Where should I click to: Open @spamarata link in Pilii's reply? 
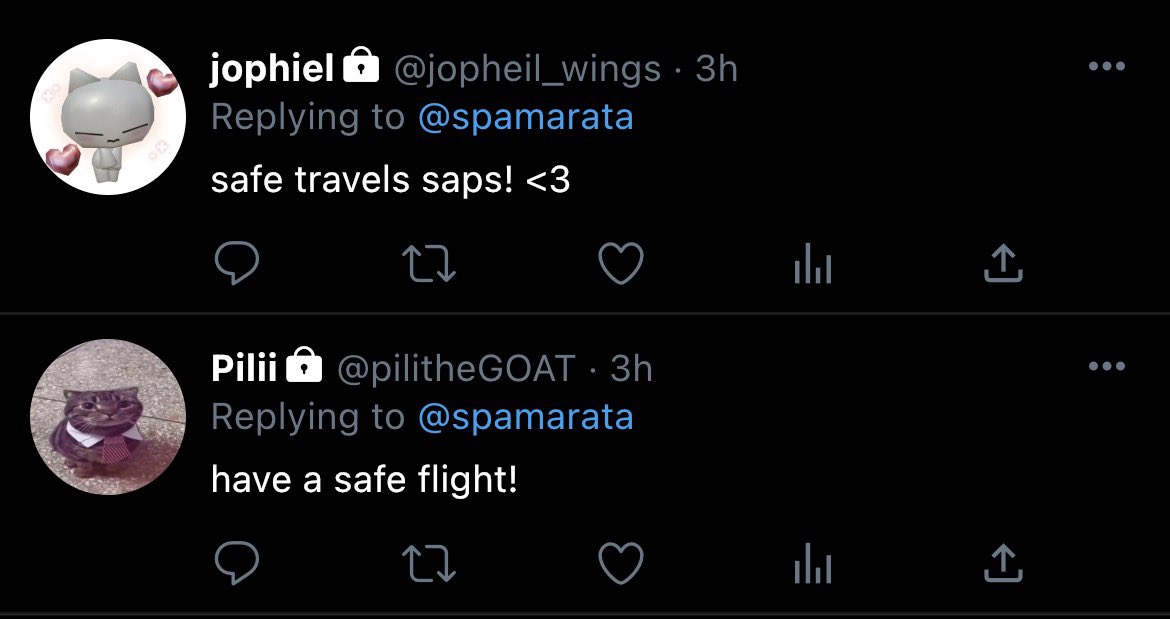tap(525, 417)
